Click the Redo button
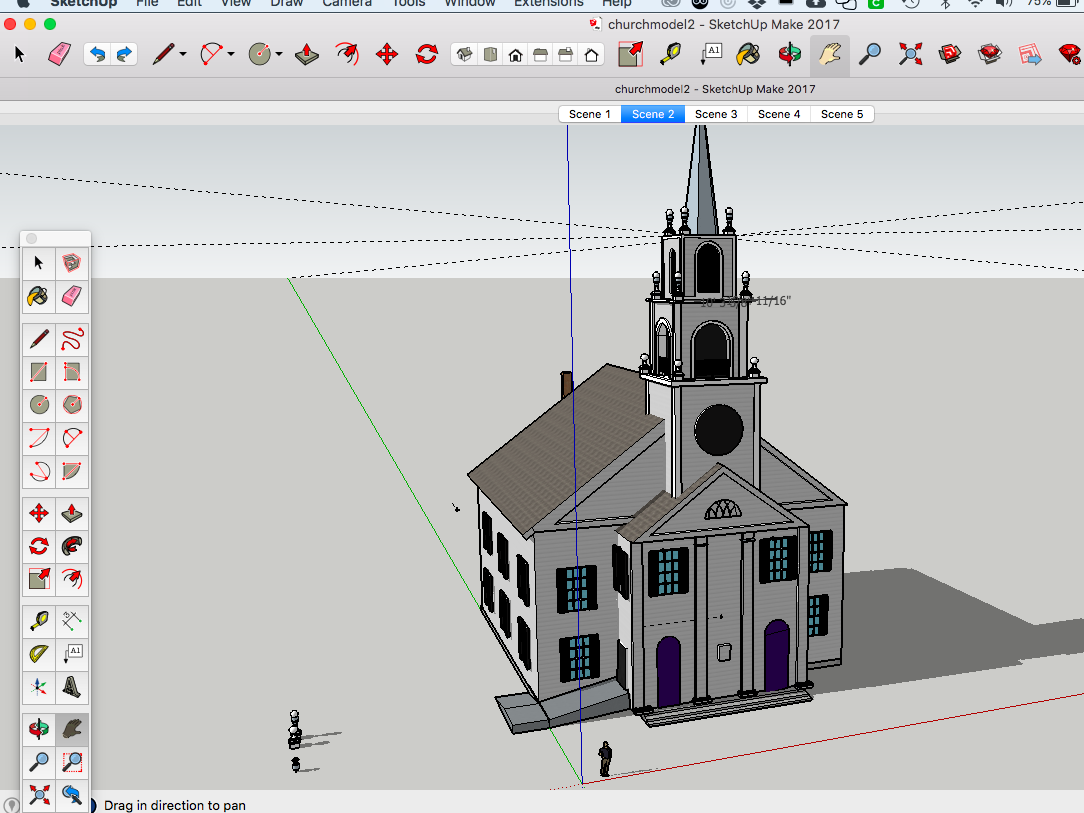This screenshot has height=813, width=1084. click(x=123, y=54)
